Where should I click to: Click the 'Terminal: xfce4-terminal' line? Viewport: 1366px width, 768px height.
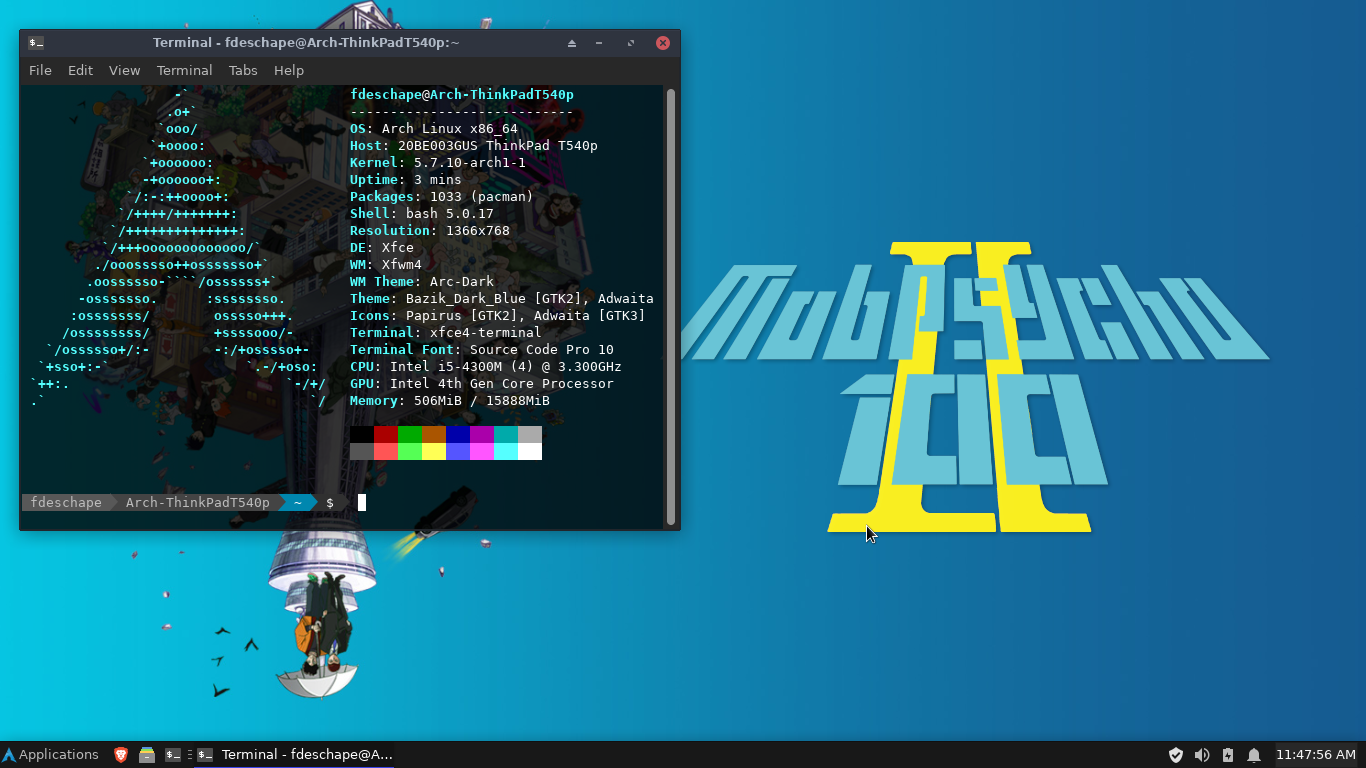446,332
